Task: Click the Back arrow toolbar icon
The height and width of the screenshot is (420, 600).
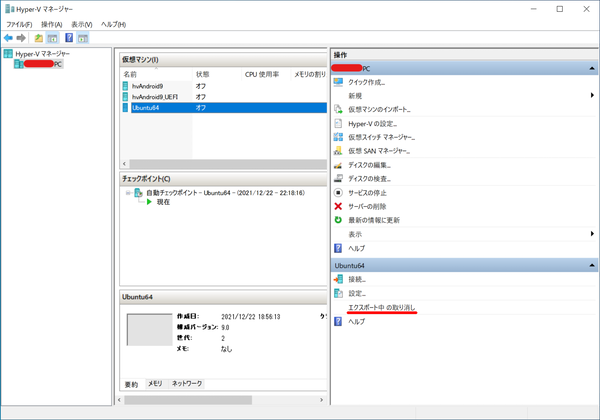Action: click(x=8, y=38)
